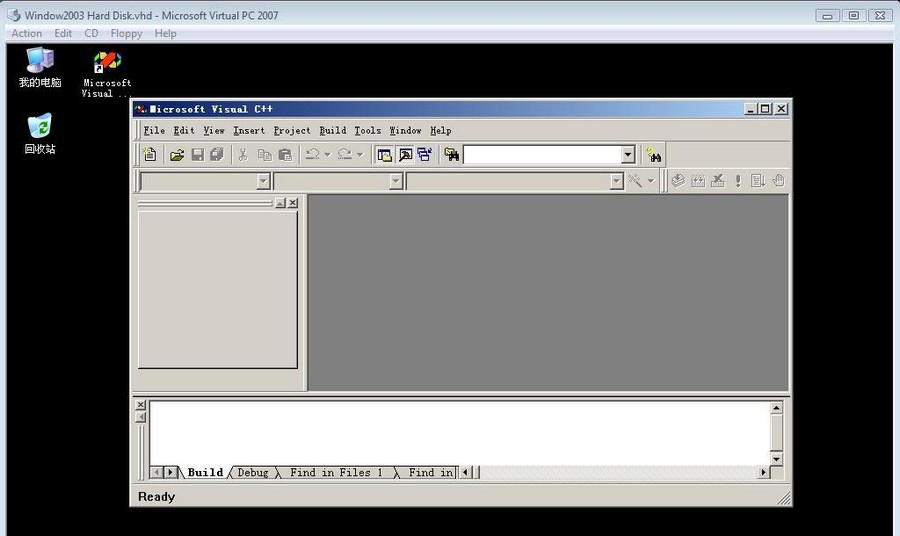Click the Copy icon in toolbar

coord(264,154)
